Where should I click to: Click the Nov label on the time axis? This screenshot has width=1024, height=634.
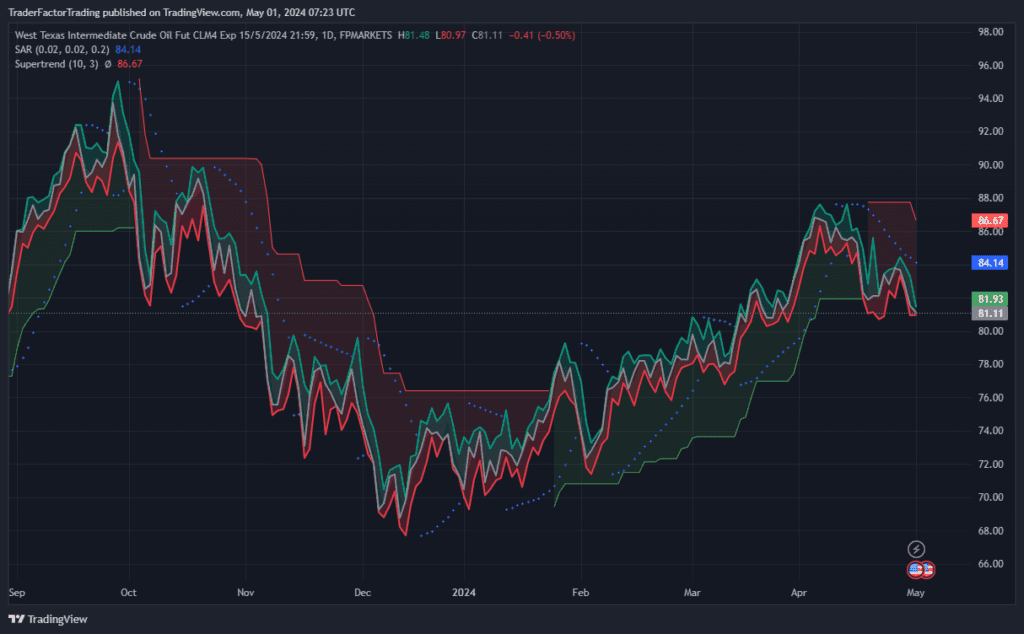tap(246, 593)
